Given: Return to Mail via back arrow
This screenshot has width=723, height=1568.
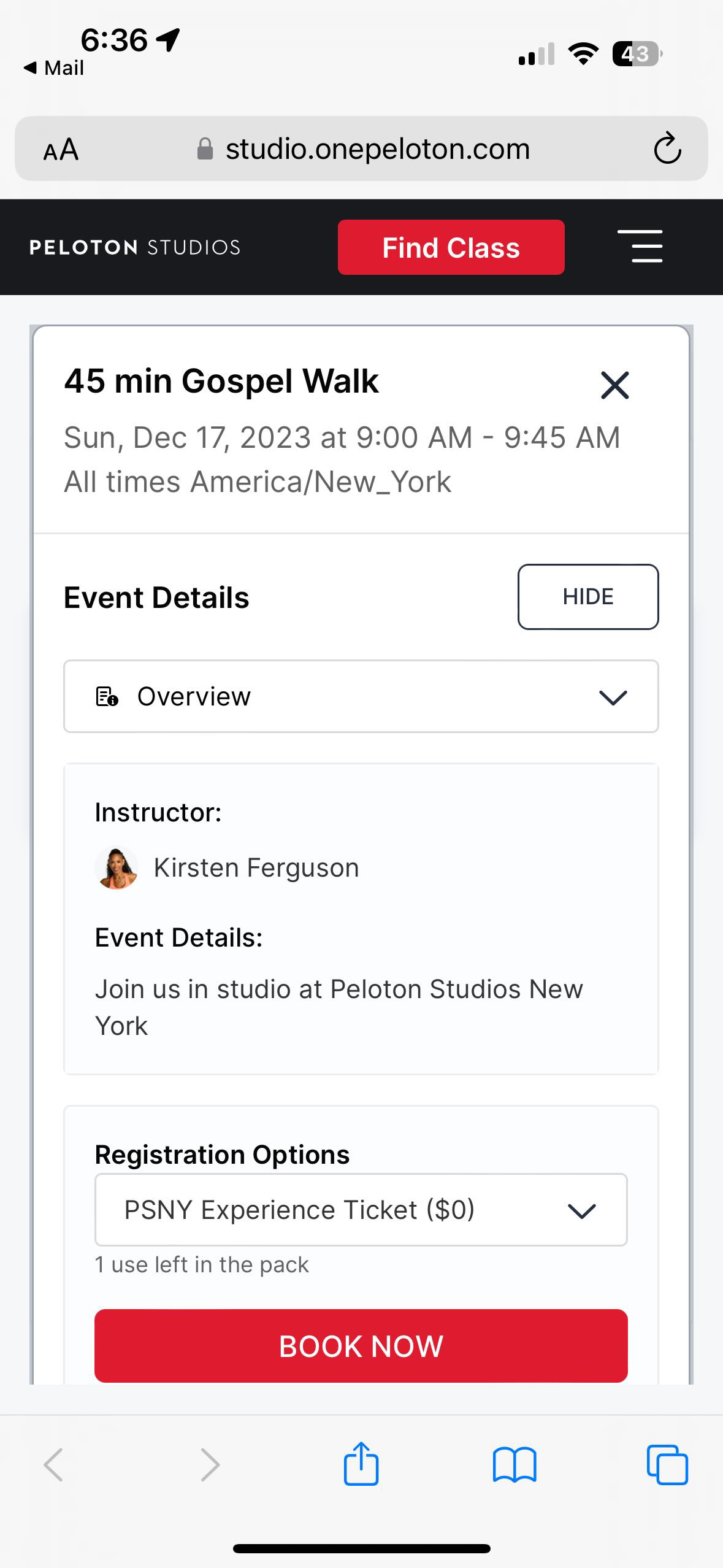Looking at the screenshot, I should point(53,68).
